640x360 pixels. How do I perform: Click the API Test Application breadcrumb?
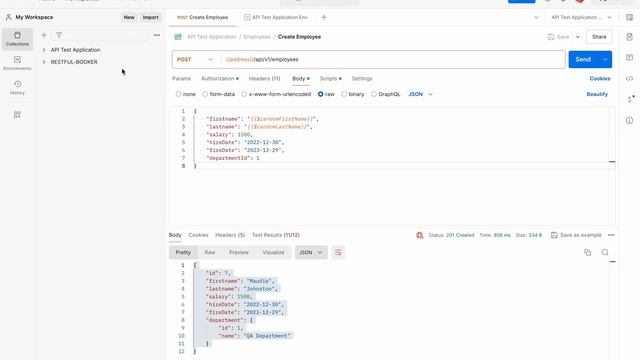coord(212,37)
